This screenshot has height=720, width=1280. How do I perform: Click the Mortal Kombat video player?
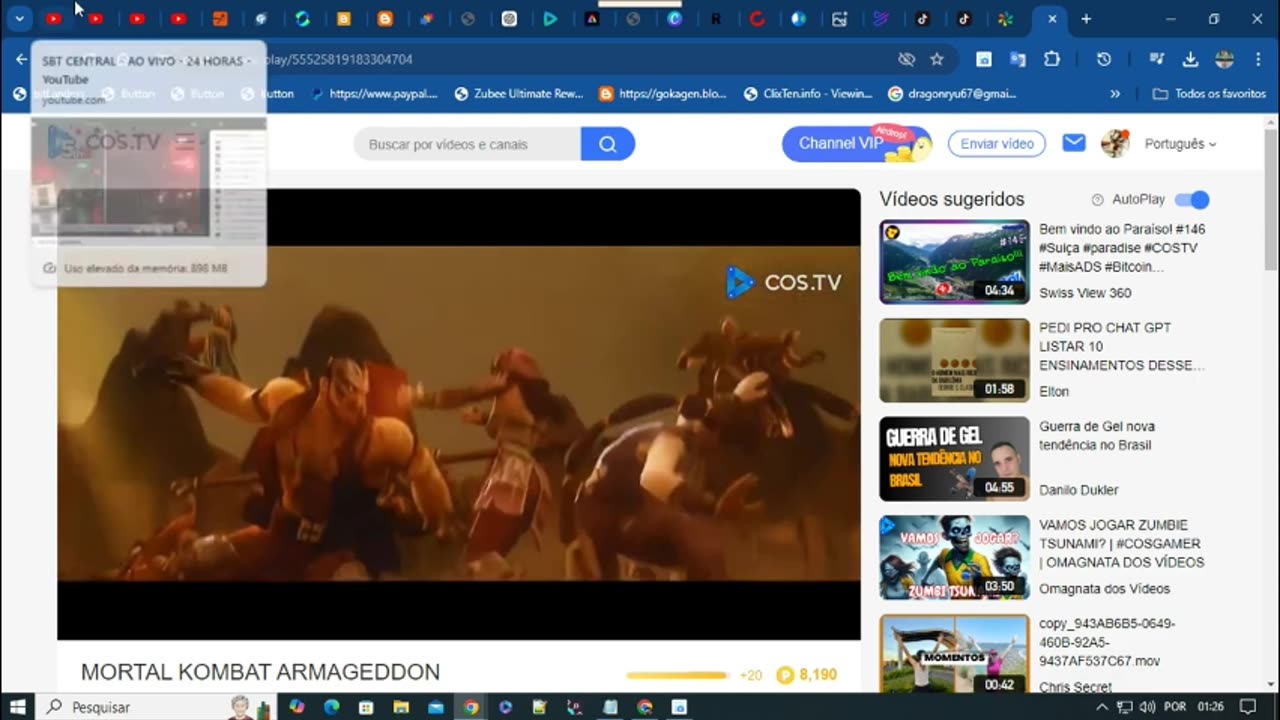[x=459, y=414]
